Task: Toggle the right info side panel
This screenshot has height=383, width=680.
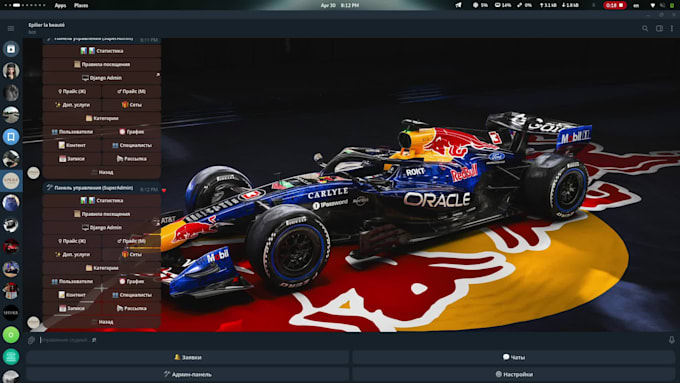Action: (x=659, y=29)
